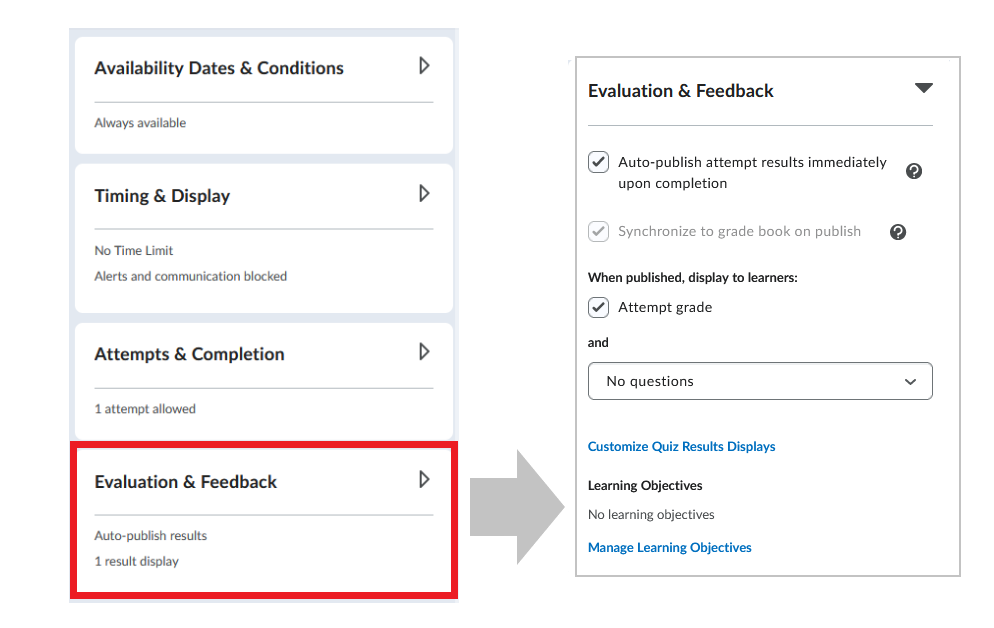Click the 1 attempt allowed summary text
The height and width of the screenshot is (628, 994).
tap(145, 409)
